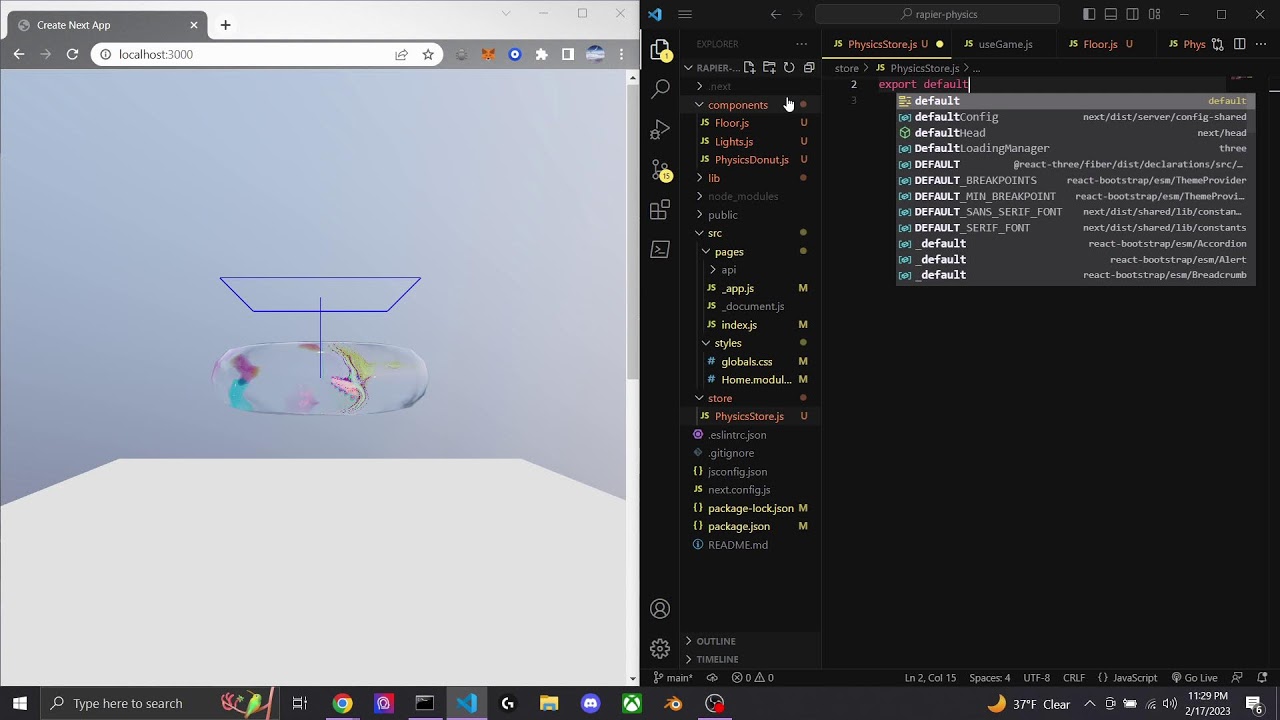Refresh the Explorer file tree

click(x=789, y=67)
